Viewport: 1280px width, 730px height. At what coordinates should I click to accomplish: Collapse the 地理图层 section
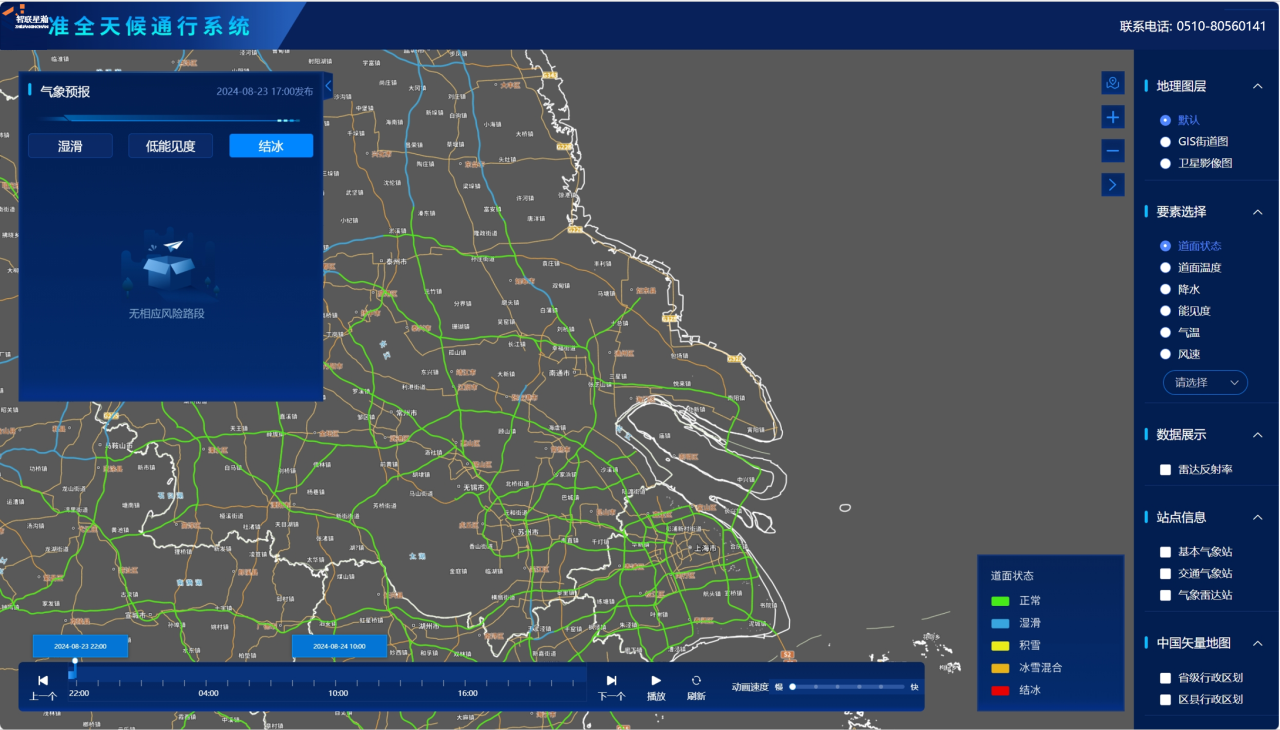[1258, 86]
